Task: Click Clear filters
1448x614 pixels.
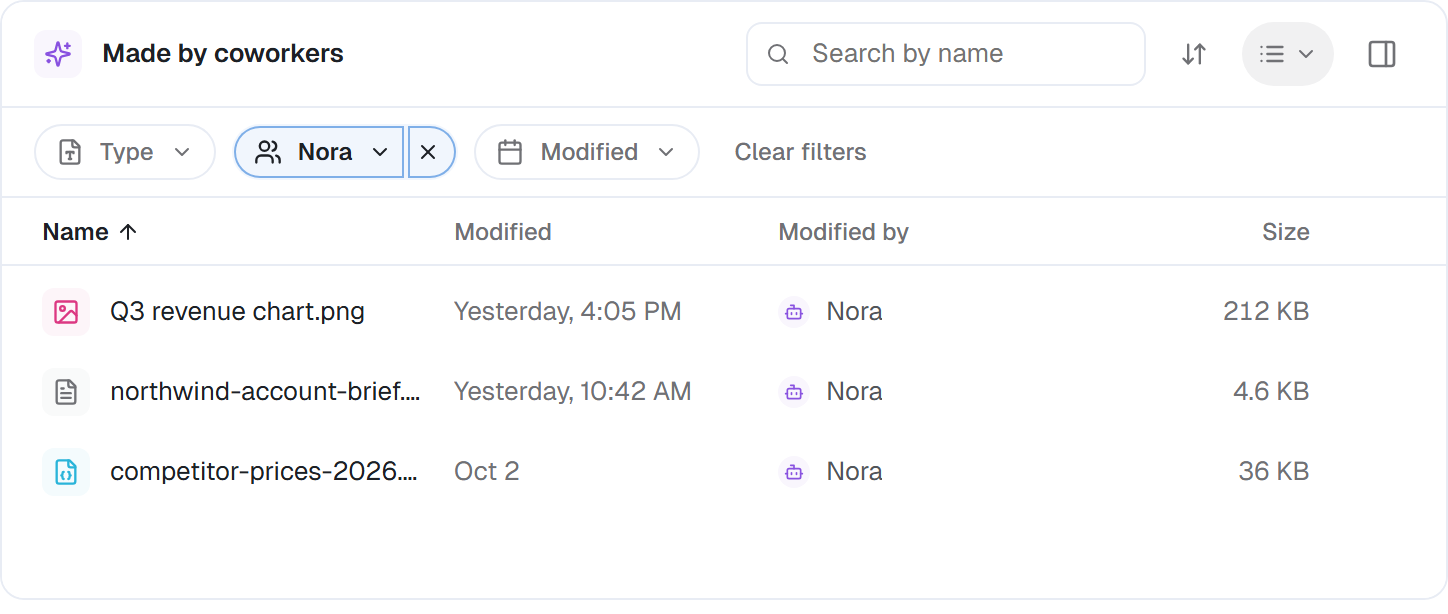Action: pyautogui.click(x=801, y=152)
